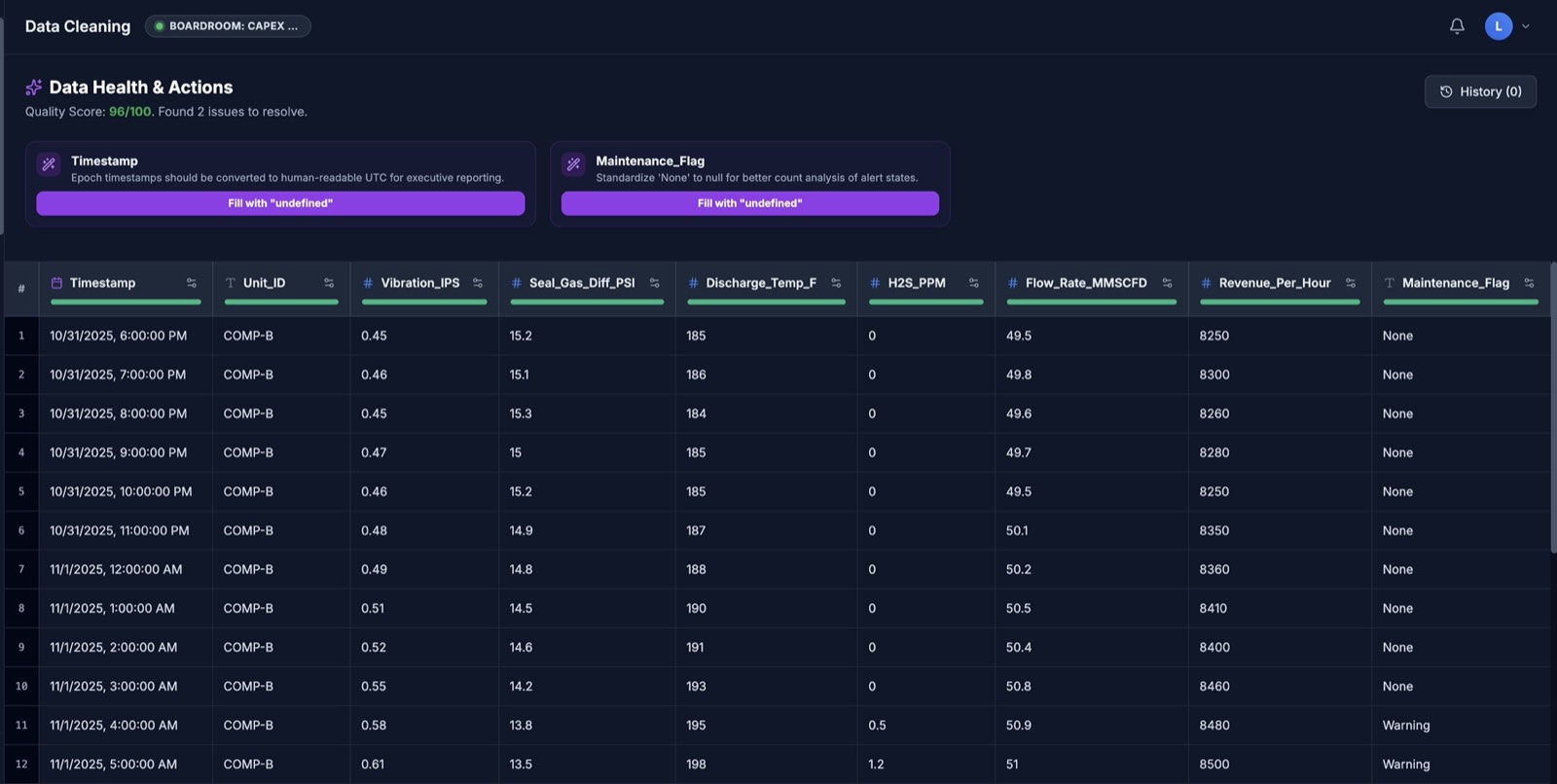The image size is (1557, 784).
Task: Open Timestamp column settings icon
Action: coord(192,283)
